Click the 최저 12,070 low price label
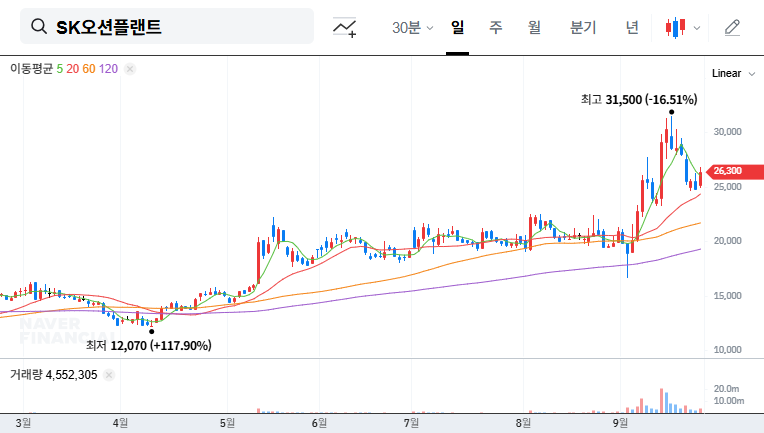Screen dimensions: 764x433 click(149, 346)
